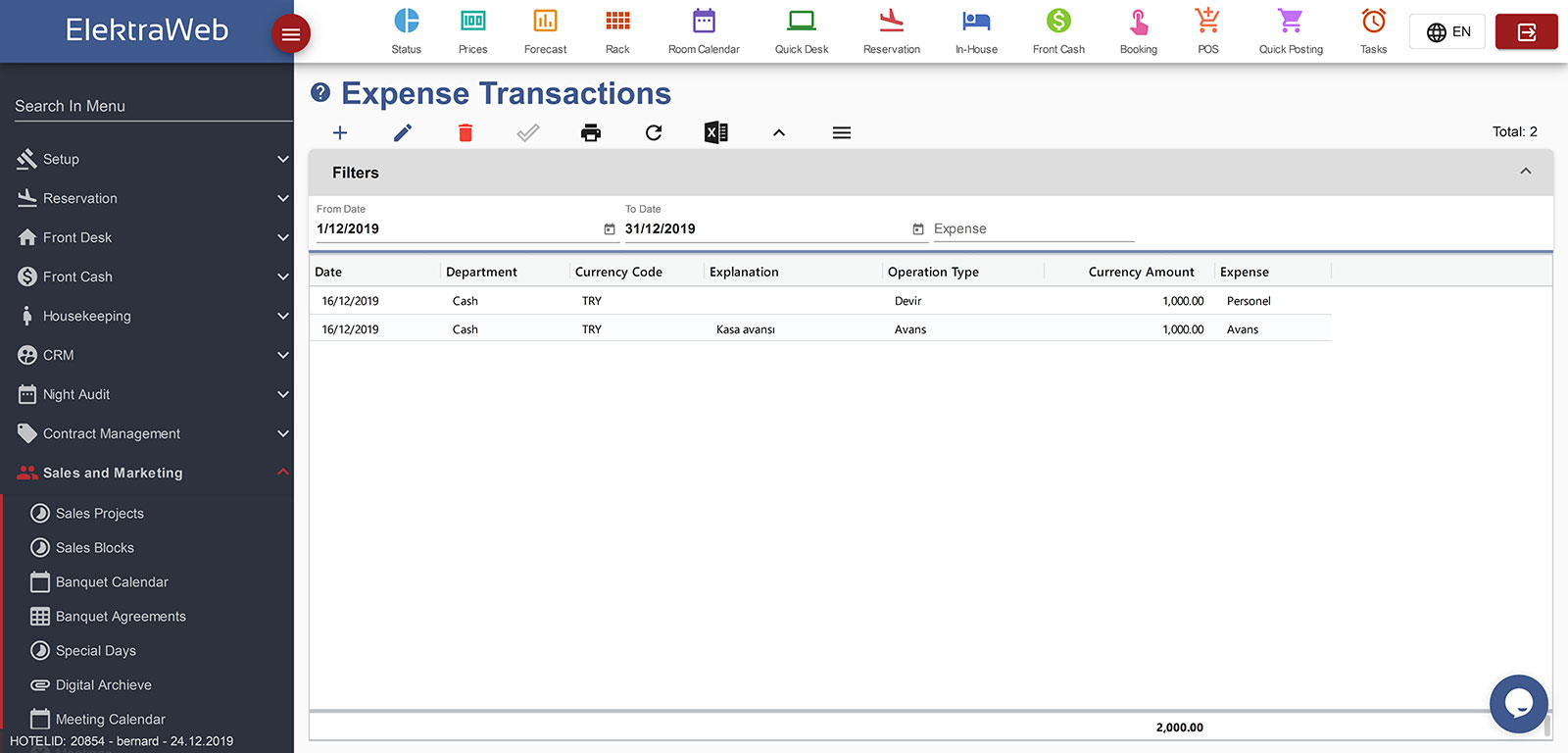Sort by Operation Type column header

(x=933, y=272)
